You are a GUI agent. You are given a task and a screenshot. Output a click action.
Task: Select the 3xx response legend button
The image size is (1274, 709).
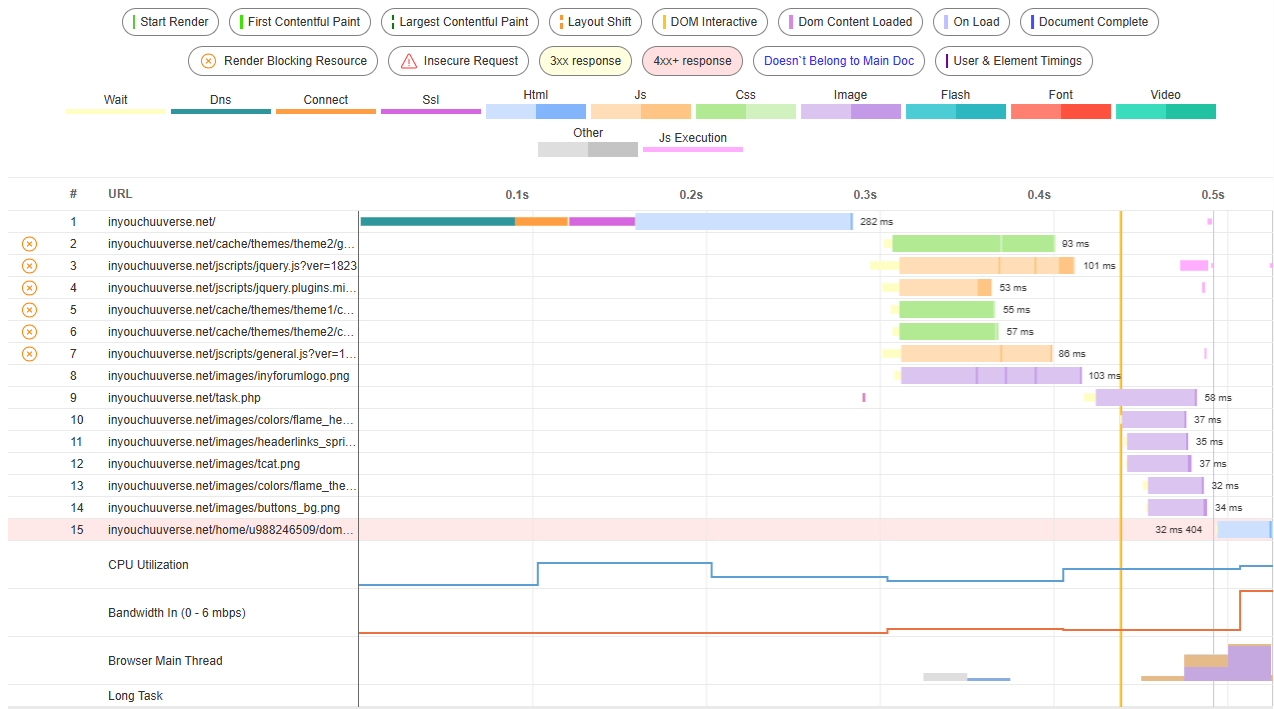tap(585, 61)
